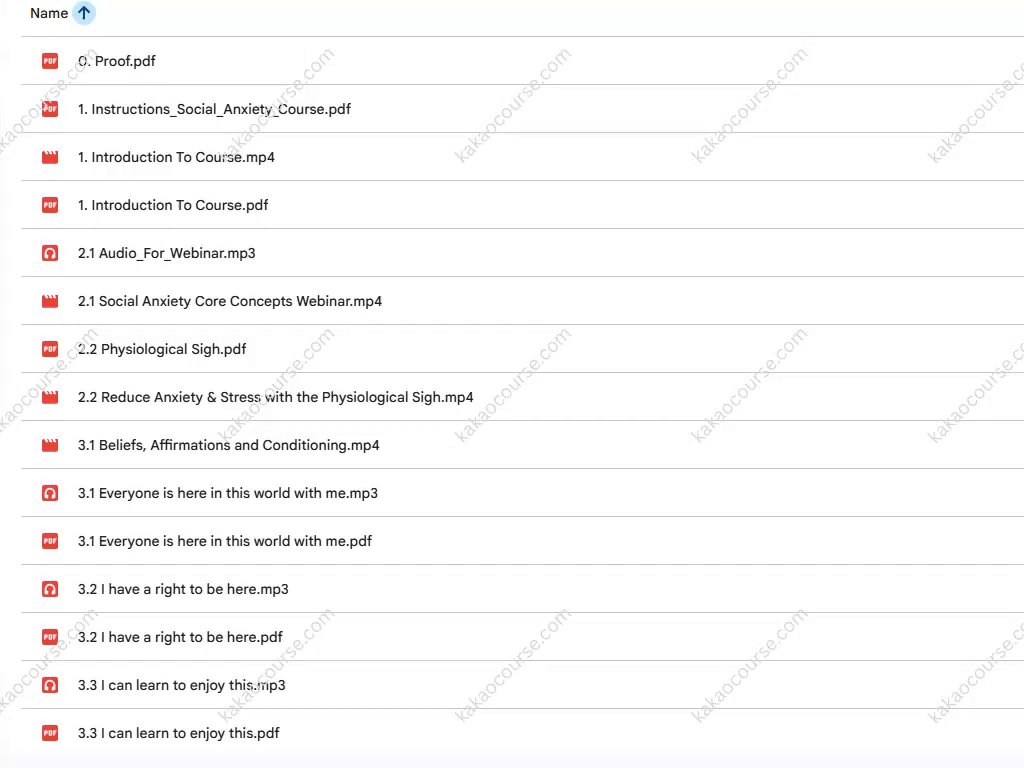Click the PDF icon for 3.1 Everyone is here pdf
This screenshot has height=768, width=1024.
(x=50, y=541)
